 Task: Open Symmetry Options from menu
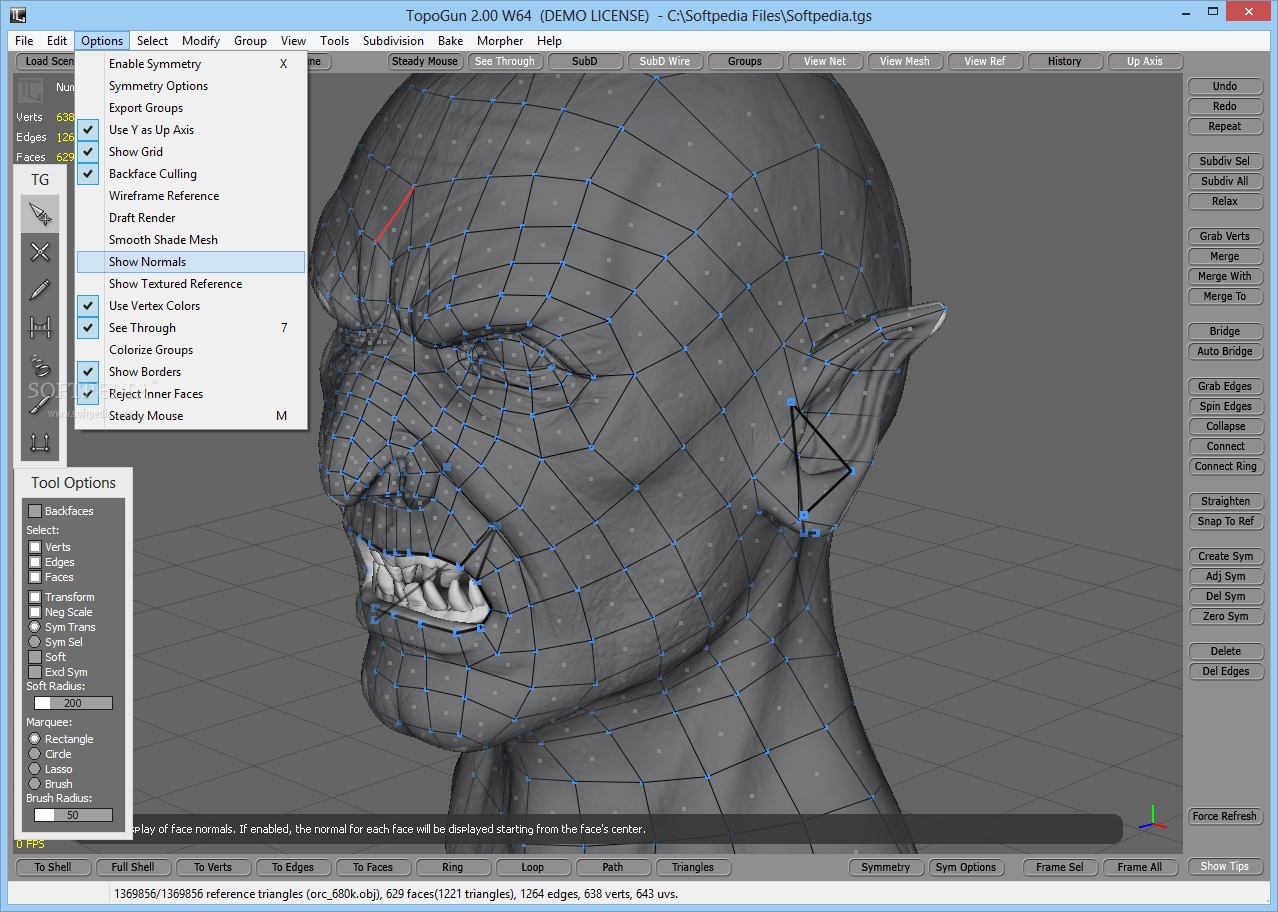(x=191, y=86)
